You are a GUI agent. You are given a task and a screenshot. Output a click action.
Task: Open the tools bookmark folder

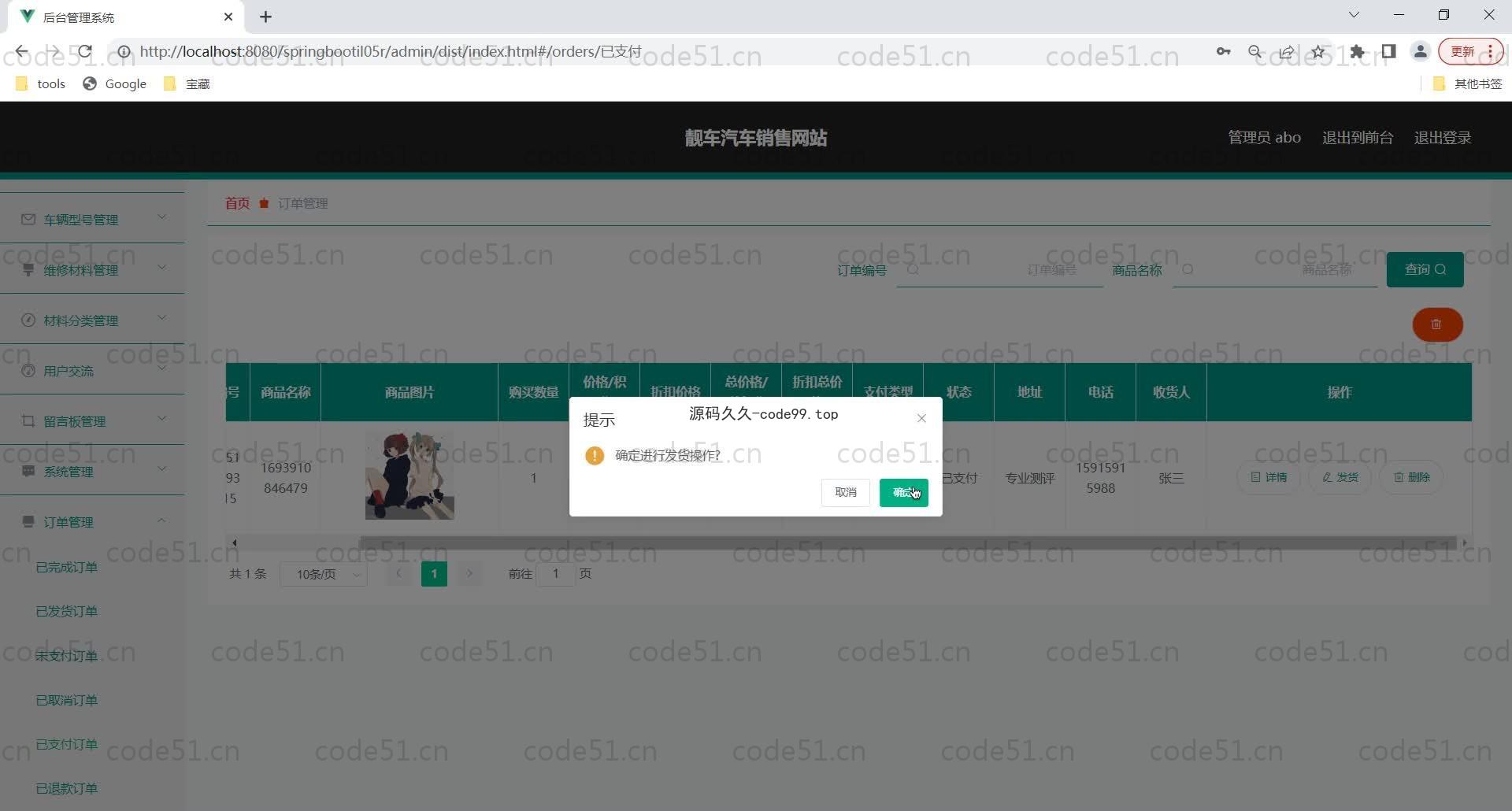click(x=40, y=83)
